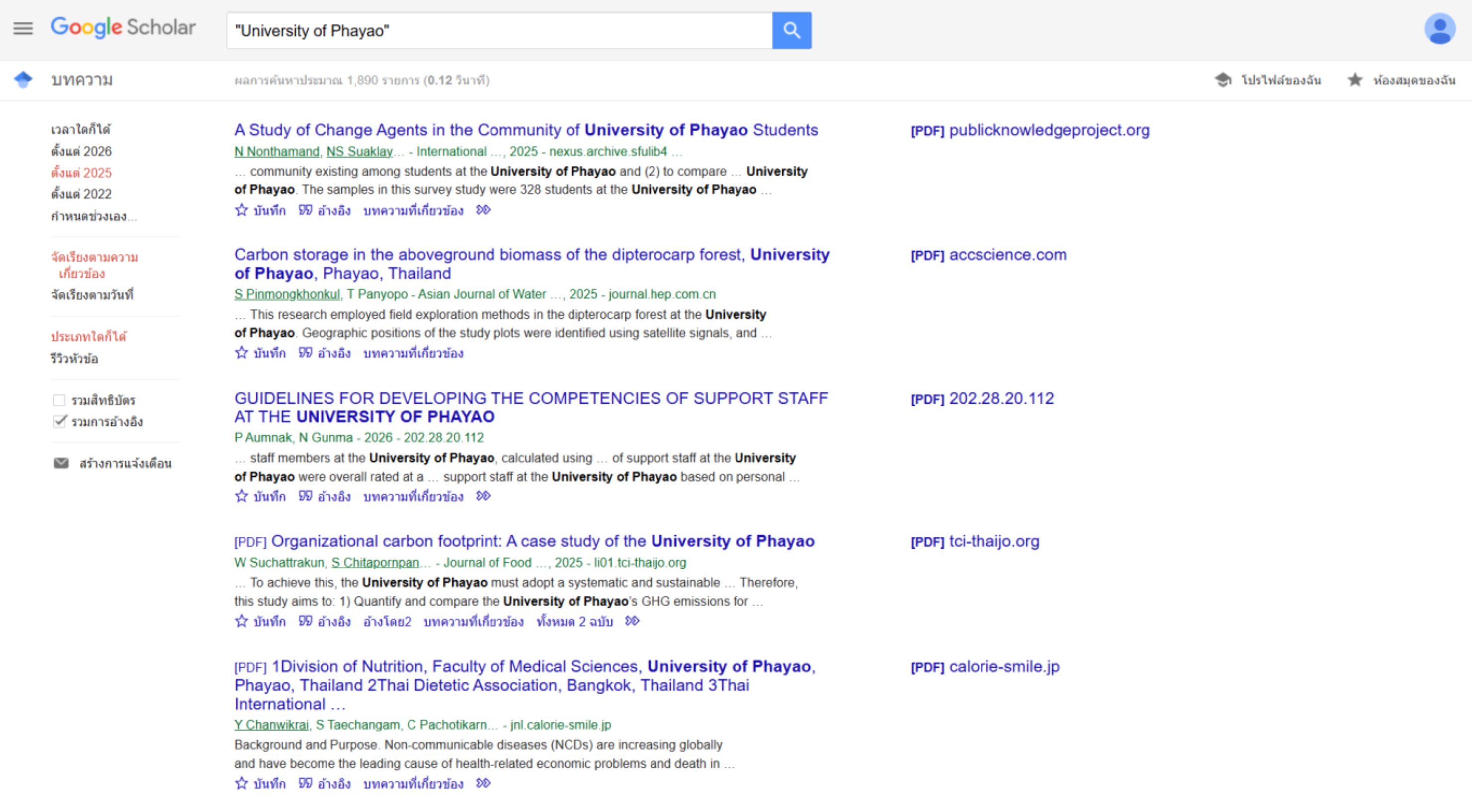
Task: Open author S Chitapornpan profile
Action: point(375,563)
